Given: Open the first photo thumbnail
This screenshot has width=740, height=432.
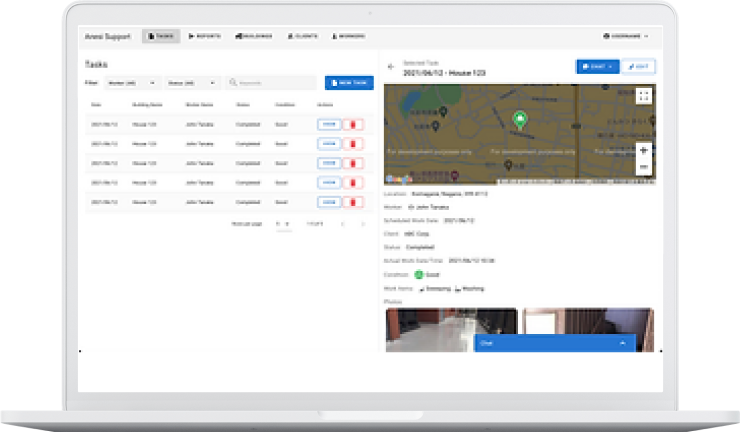Looking at the screenshot, I should [x=450, y=330].
